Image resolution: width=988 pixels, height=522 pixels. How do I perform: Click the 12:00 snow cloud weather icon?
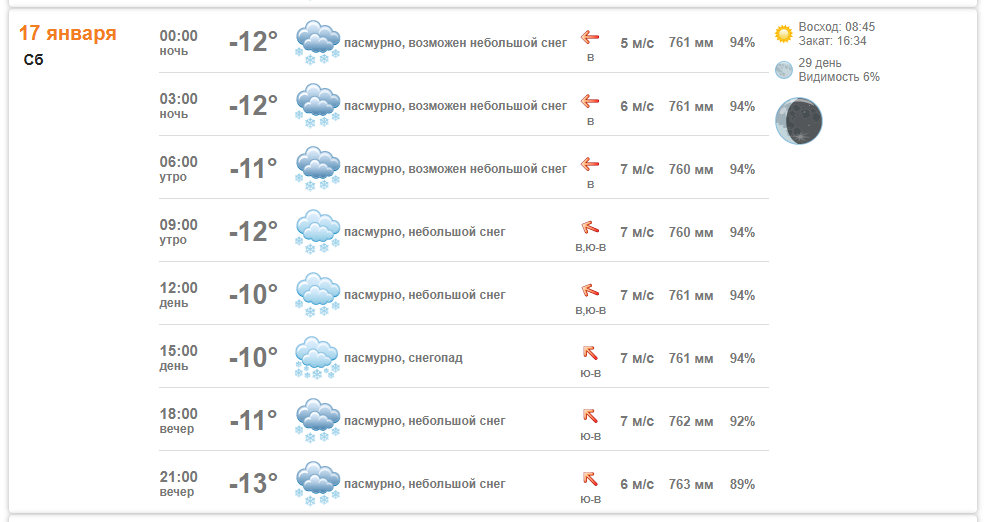318,294
